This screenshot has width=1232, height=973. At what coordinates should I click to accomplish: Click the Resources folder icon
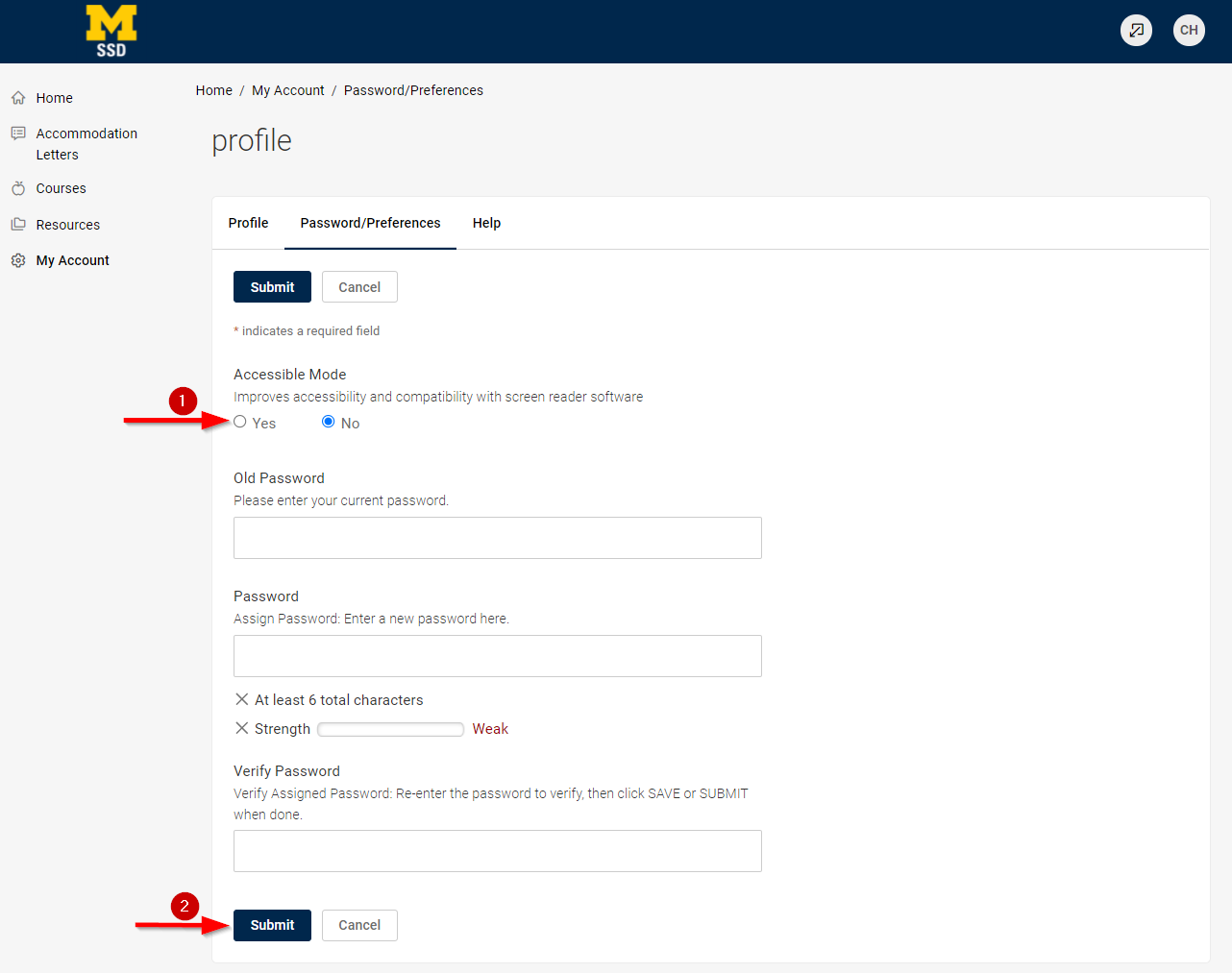point(18,225)
